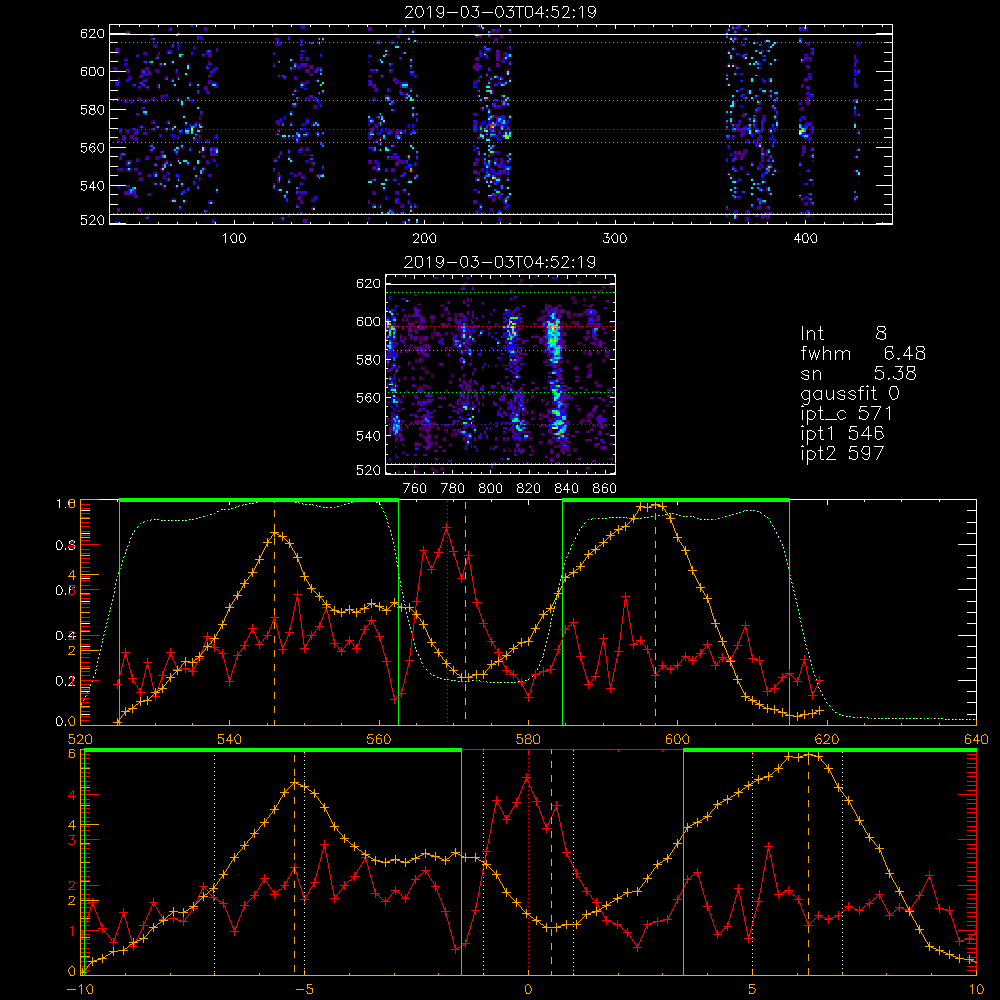Click the '10' x-axis label on the bottom plot

point(976,989)
